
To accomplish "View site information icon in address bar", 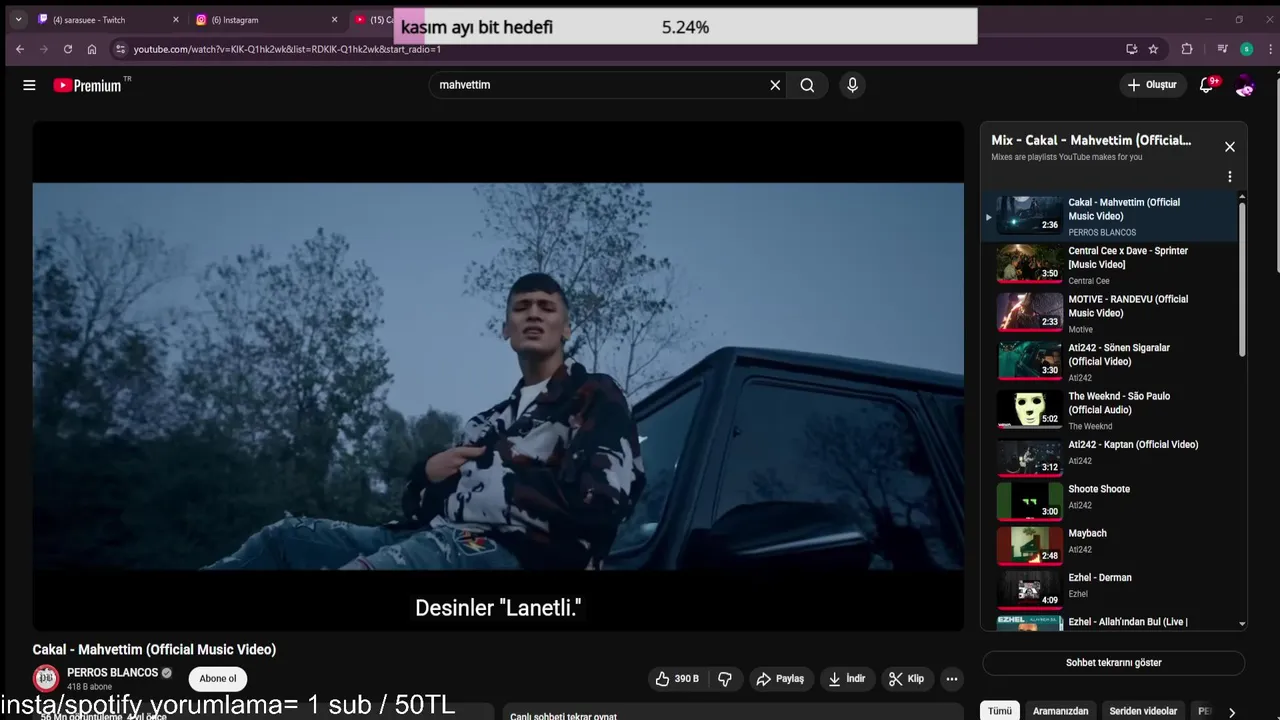I will click(120, 49).
